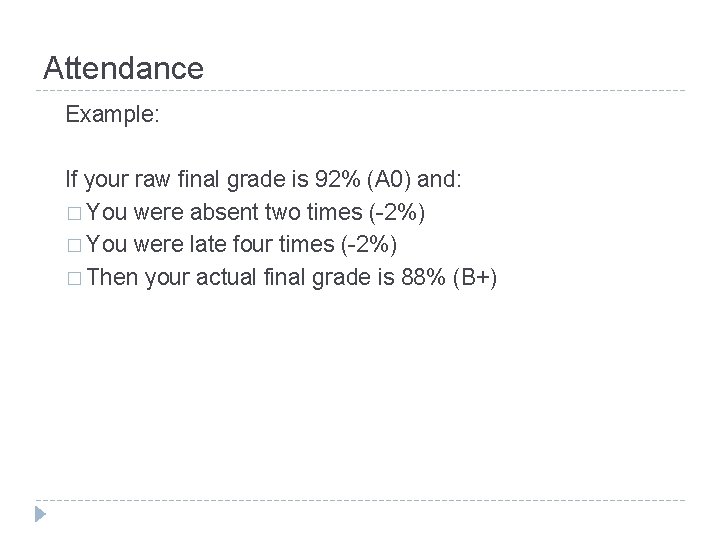Viewport: 720px width, 540px height.
Task: Click the bullet box before 'You were late'
Action: (73, 245)
